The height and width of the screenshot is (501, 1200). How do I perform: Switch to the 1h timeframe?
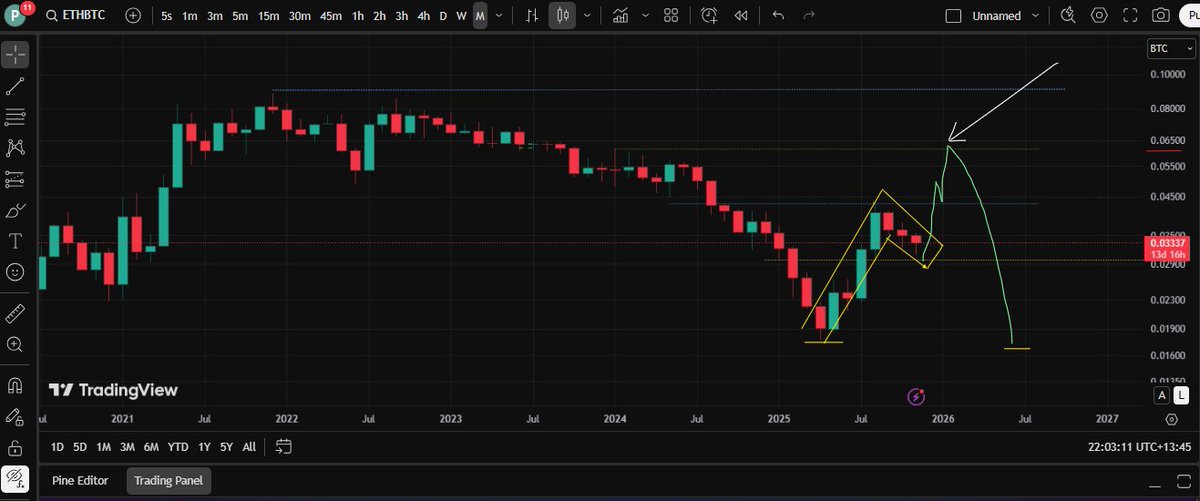358,16
